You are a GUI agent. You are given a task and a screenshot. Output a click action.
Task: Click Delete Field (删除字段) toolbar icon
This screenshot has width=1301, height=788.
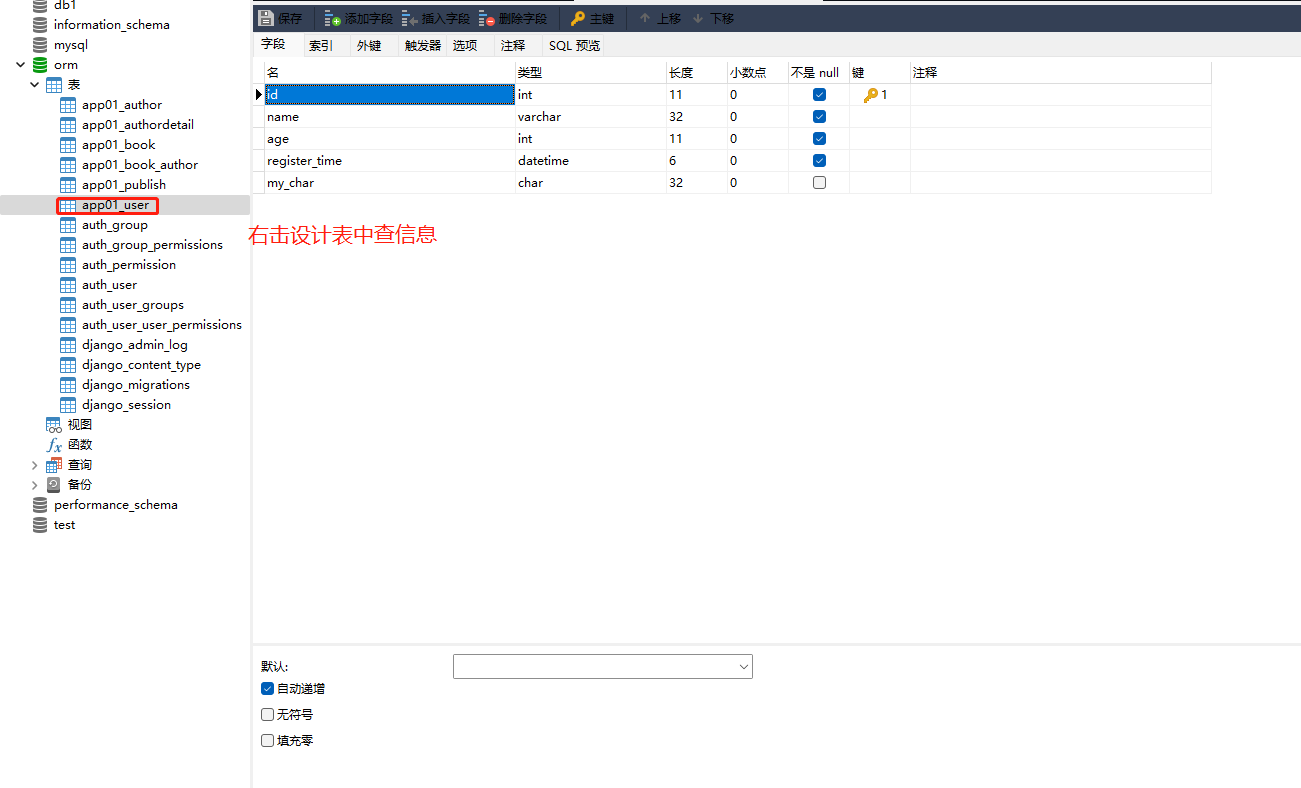487,18
